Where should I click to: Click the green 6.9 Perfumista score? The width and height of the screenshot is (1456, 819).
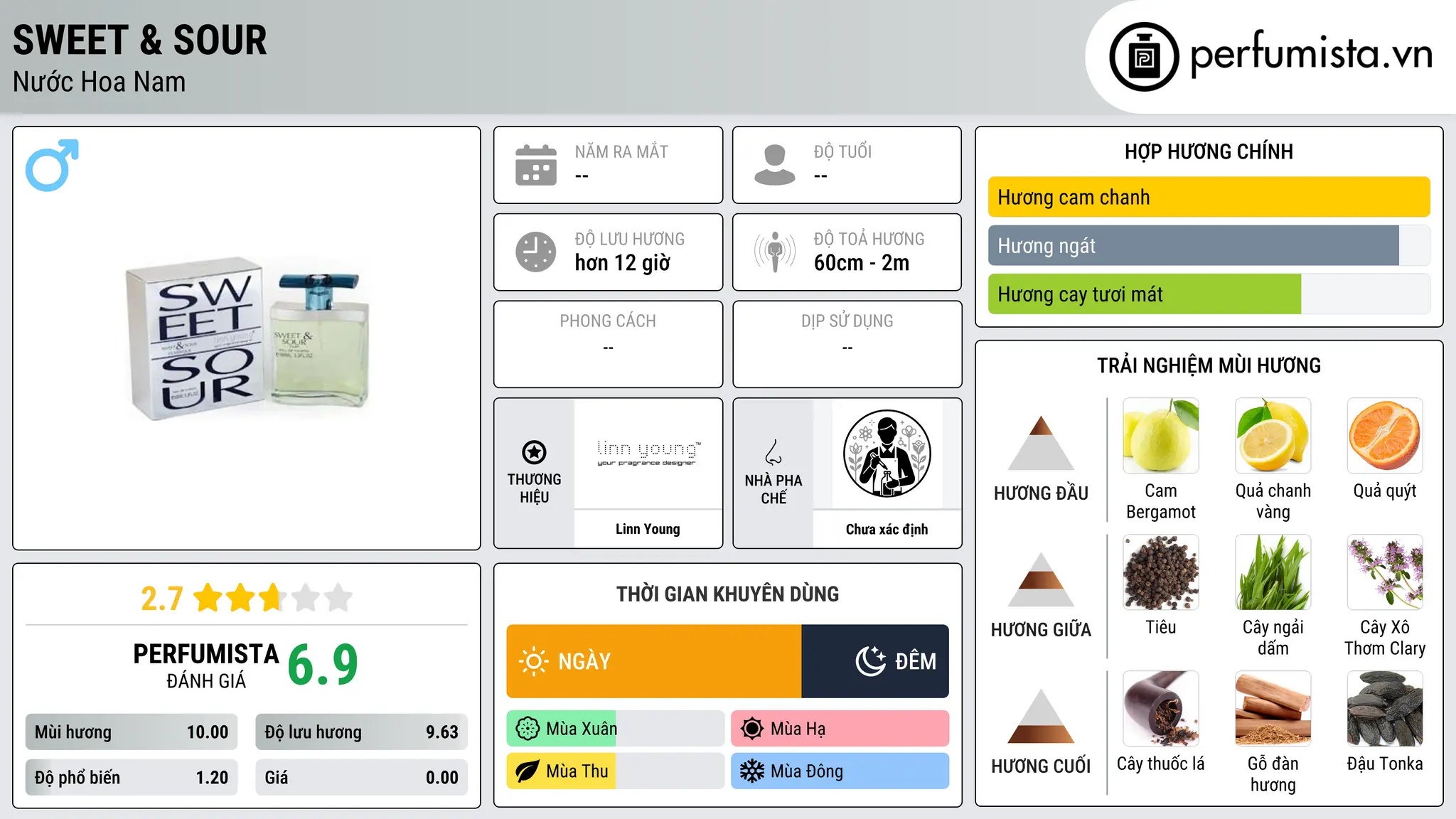click(x=323, y=665)
